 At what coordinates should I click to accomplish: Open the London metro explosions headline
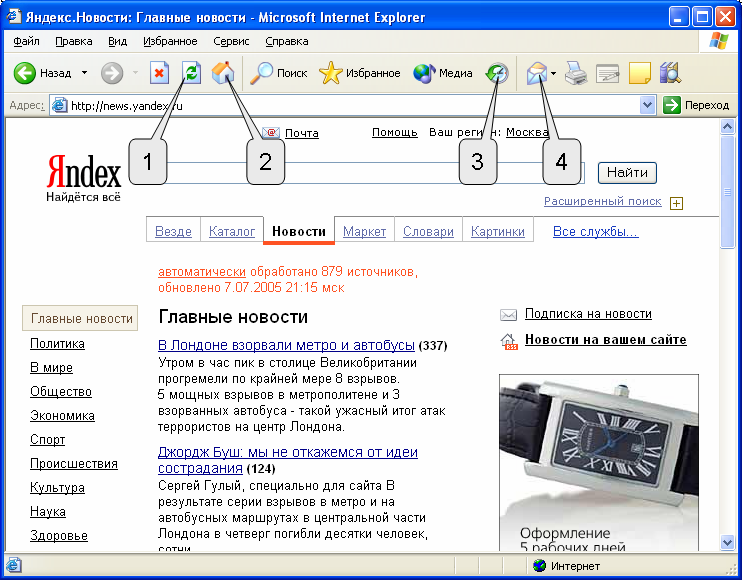[x=286, y=345]
